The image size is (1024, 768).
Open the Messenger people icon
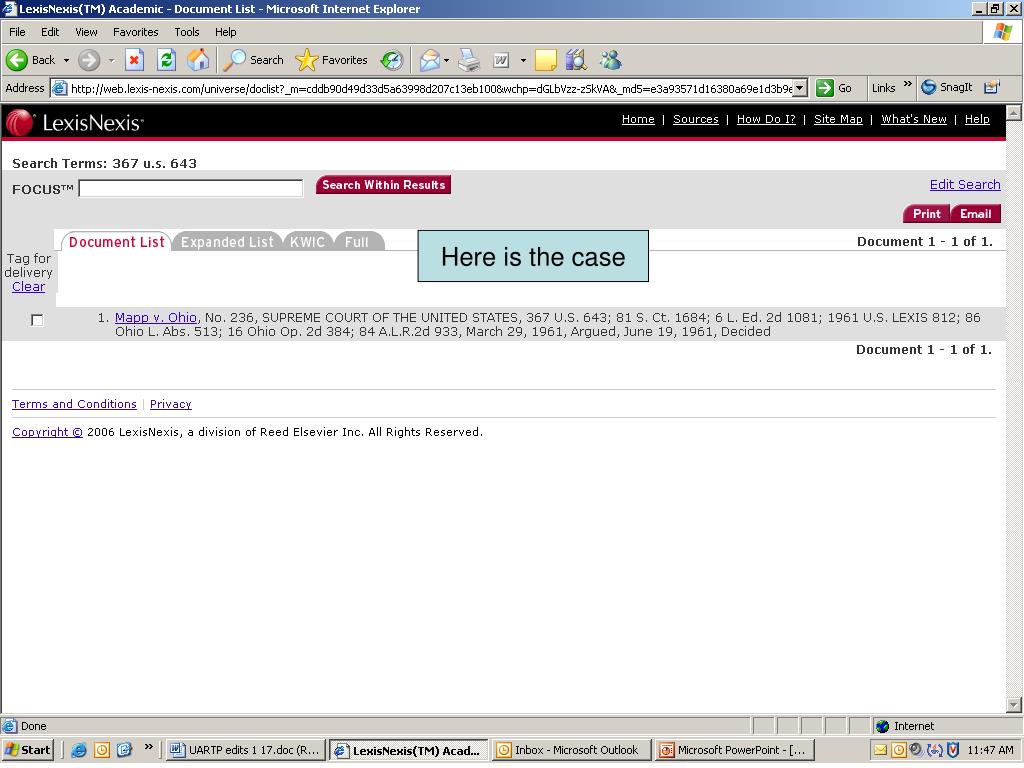[611, 60]
